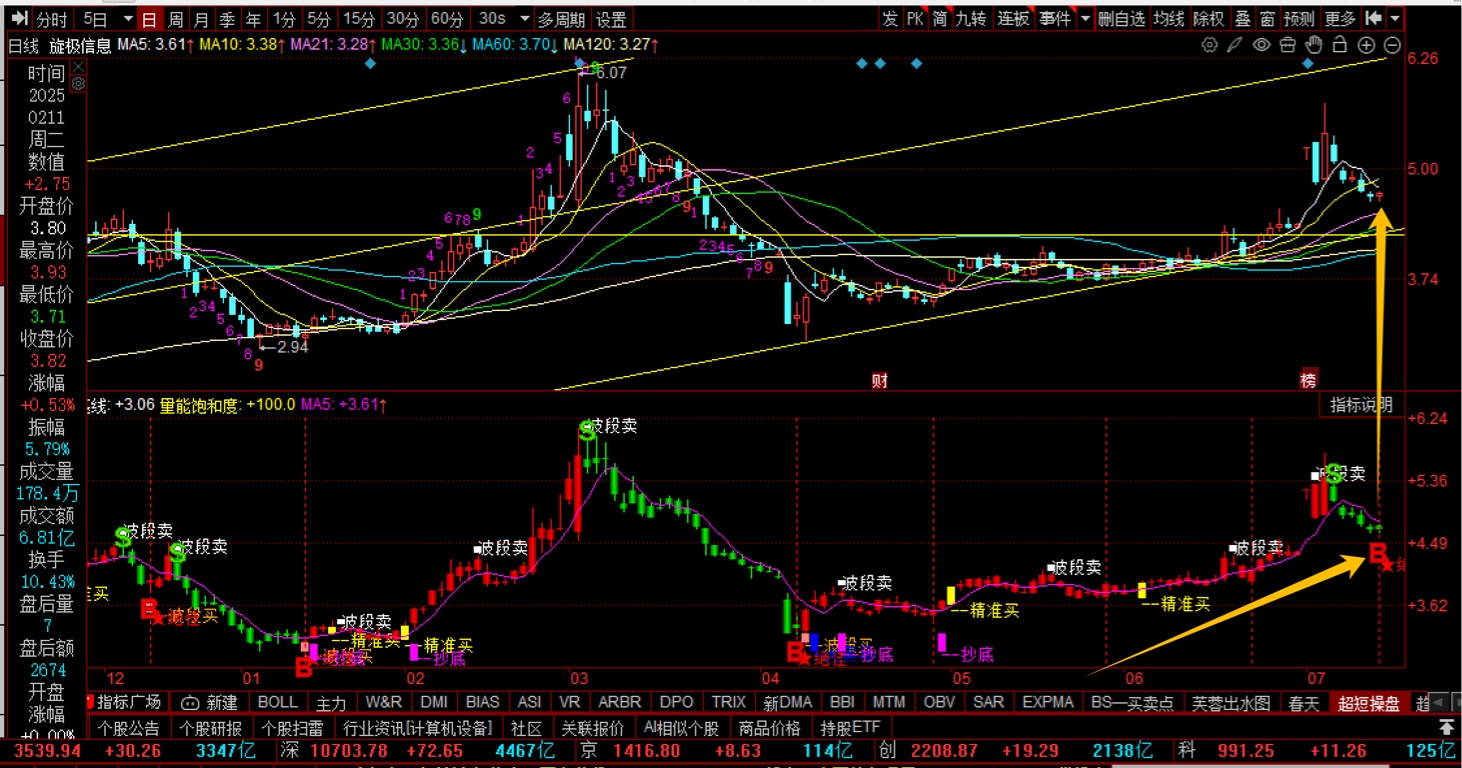Screen dimensions: 1462x768
Task: Switch to 60分 chart period
Action: [x=446, y=19]
